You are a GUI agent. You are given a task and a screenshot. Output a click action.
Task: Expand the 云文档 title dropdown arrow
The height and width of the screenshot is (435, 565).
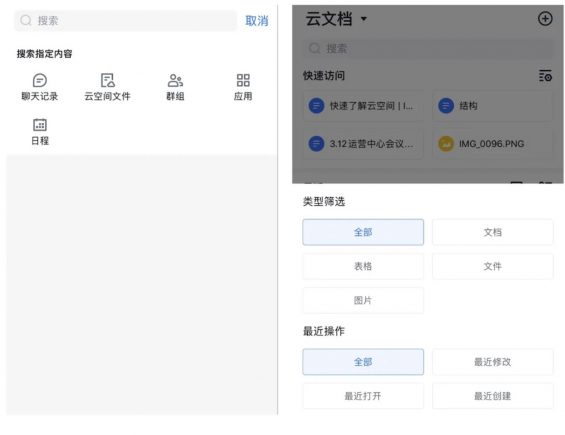(364, 18)
